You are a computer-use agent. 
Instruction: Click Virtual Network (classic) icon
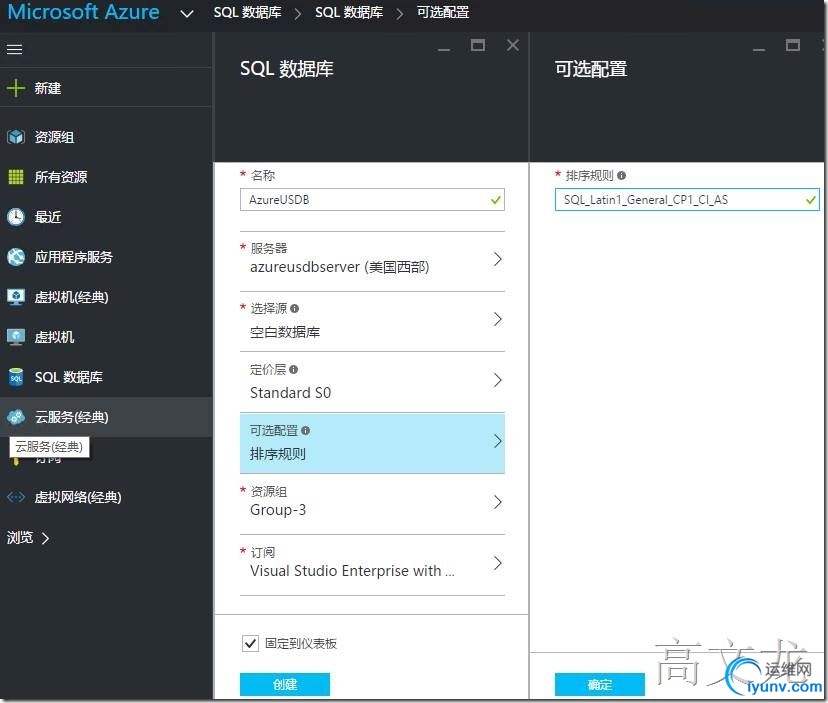point(16,497)
